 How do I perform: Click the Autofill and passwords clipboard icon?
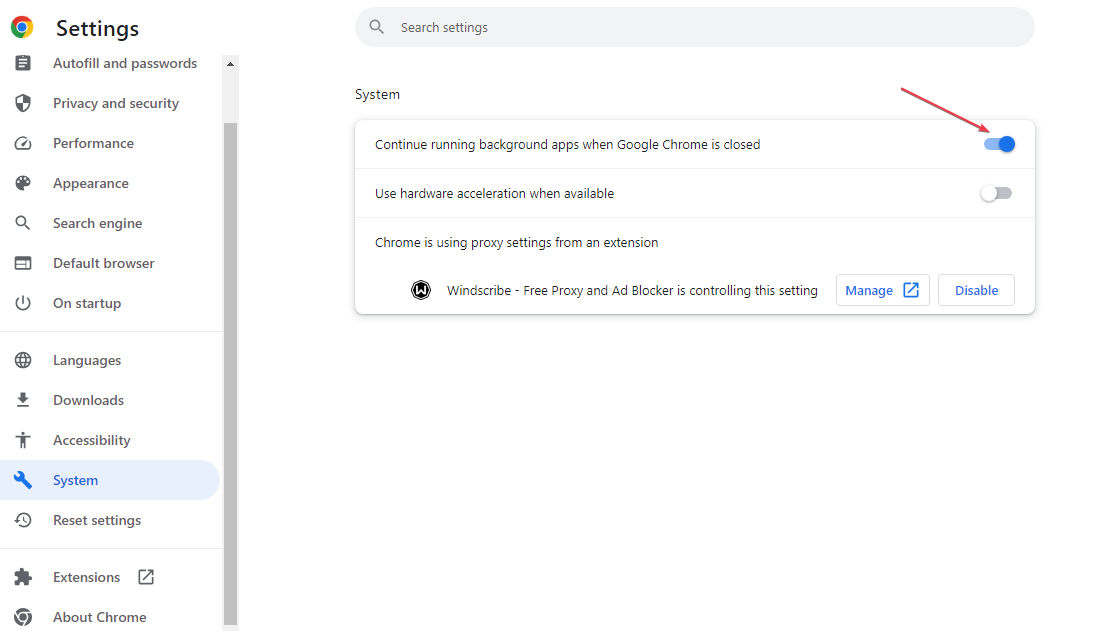point(23,63)
